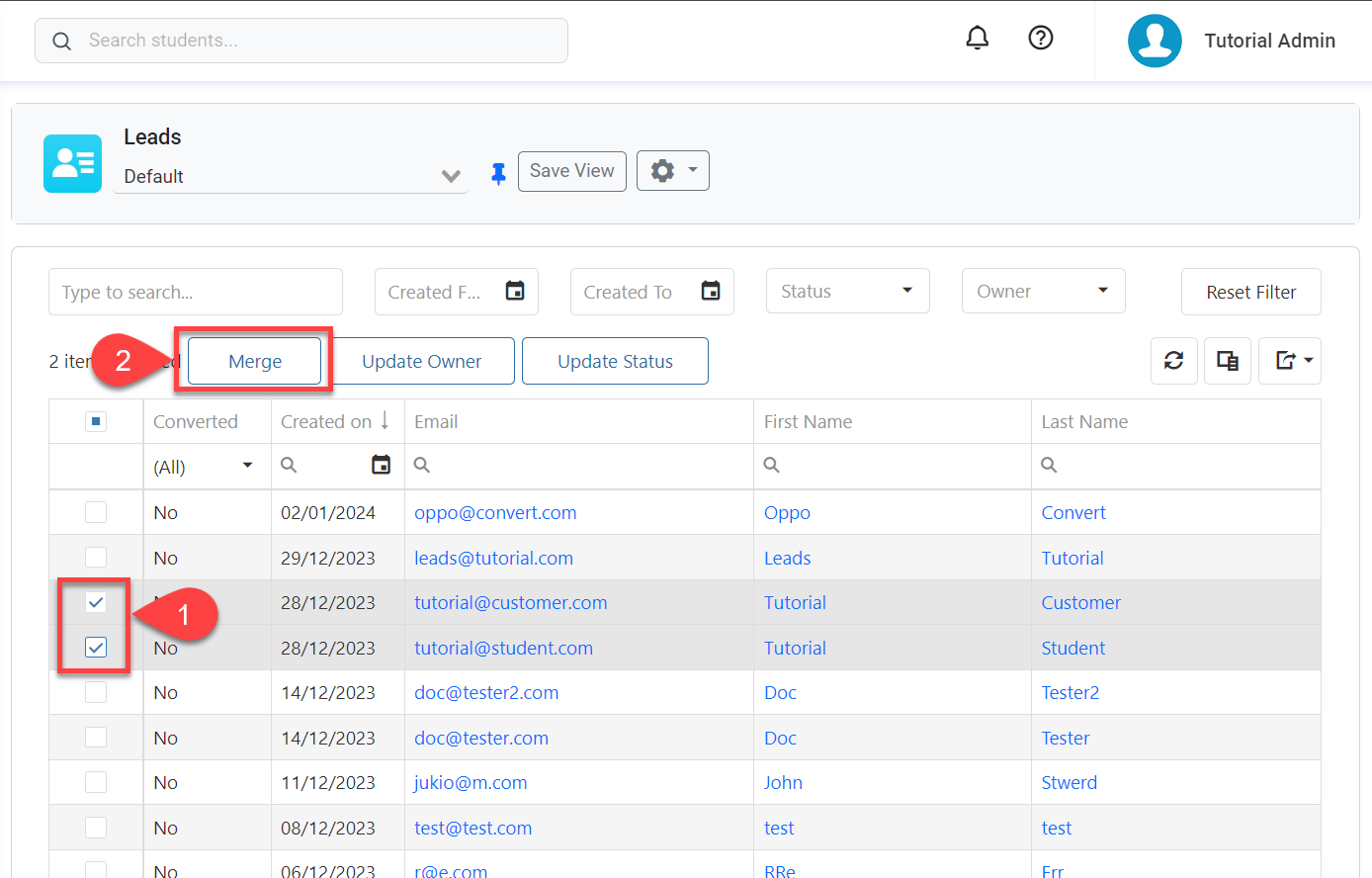This screenshot has width=1372, height=878.
Task: Open the Created From calendar picker
Action: pyautogui.click(x=515, y=291)
